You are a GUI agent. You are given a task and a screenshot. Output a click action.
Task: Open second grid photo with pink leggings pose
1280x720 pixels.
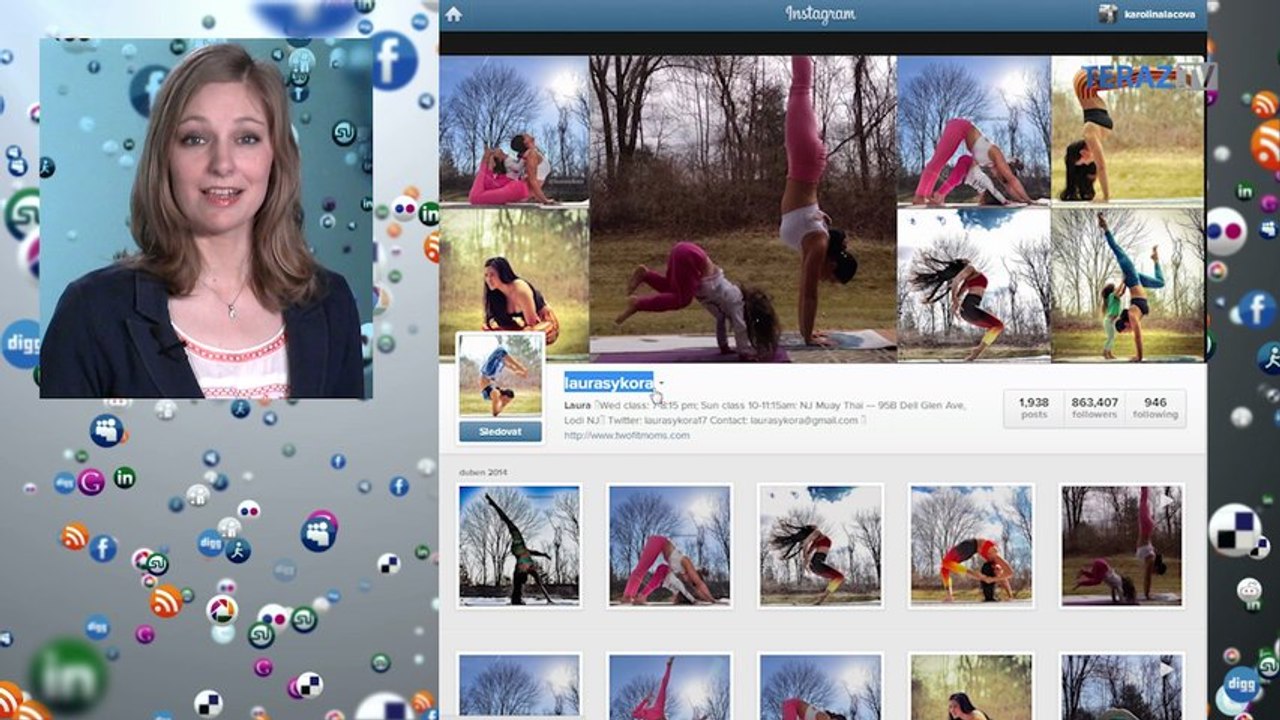(670, 546)
